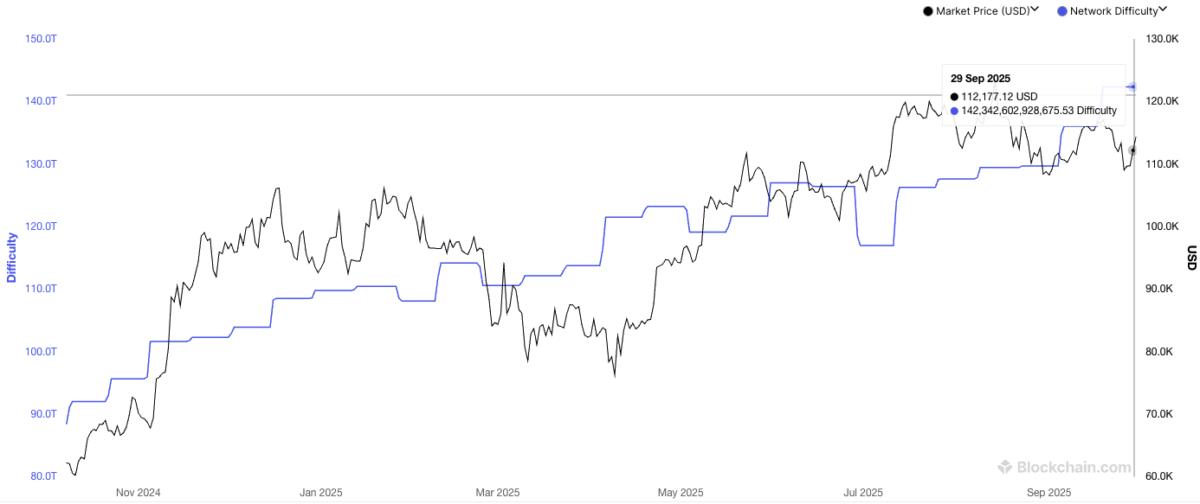The image size is (1200, 504).
Task: Click the Blockchain.com cube logo icon
Action: tap(1005, 466)
